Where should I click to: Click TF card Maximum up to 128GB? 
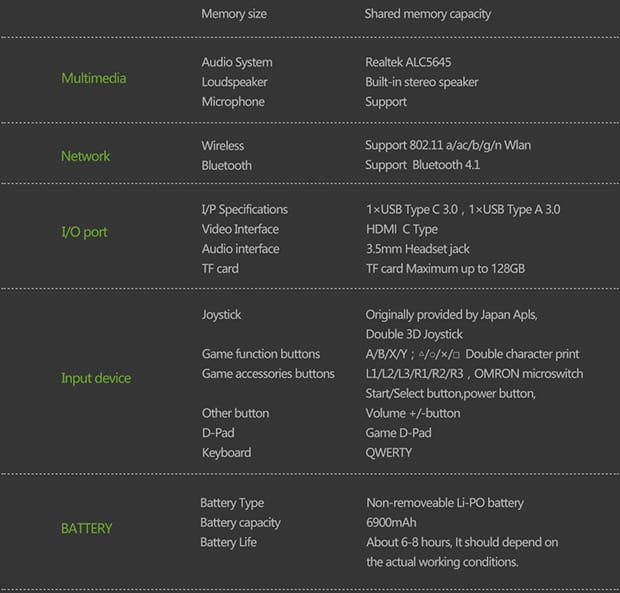(445, 269)
